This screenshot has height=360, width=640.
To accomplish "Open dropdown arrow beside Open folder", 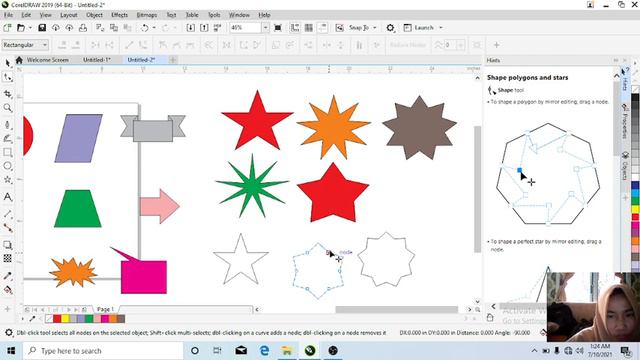I will coord(30,28).
